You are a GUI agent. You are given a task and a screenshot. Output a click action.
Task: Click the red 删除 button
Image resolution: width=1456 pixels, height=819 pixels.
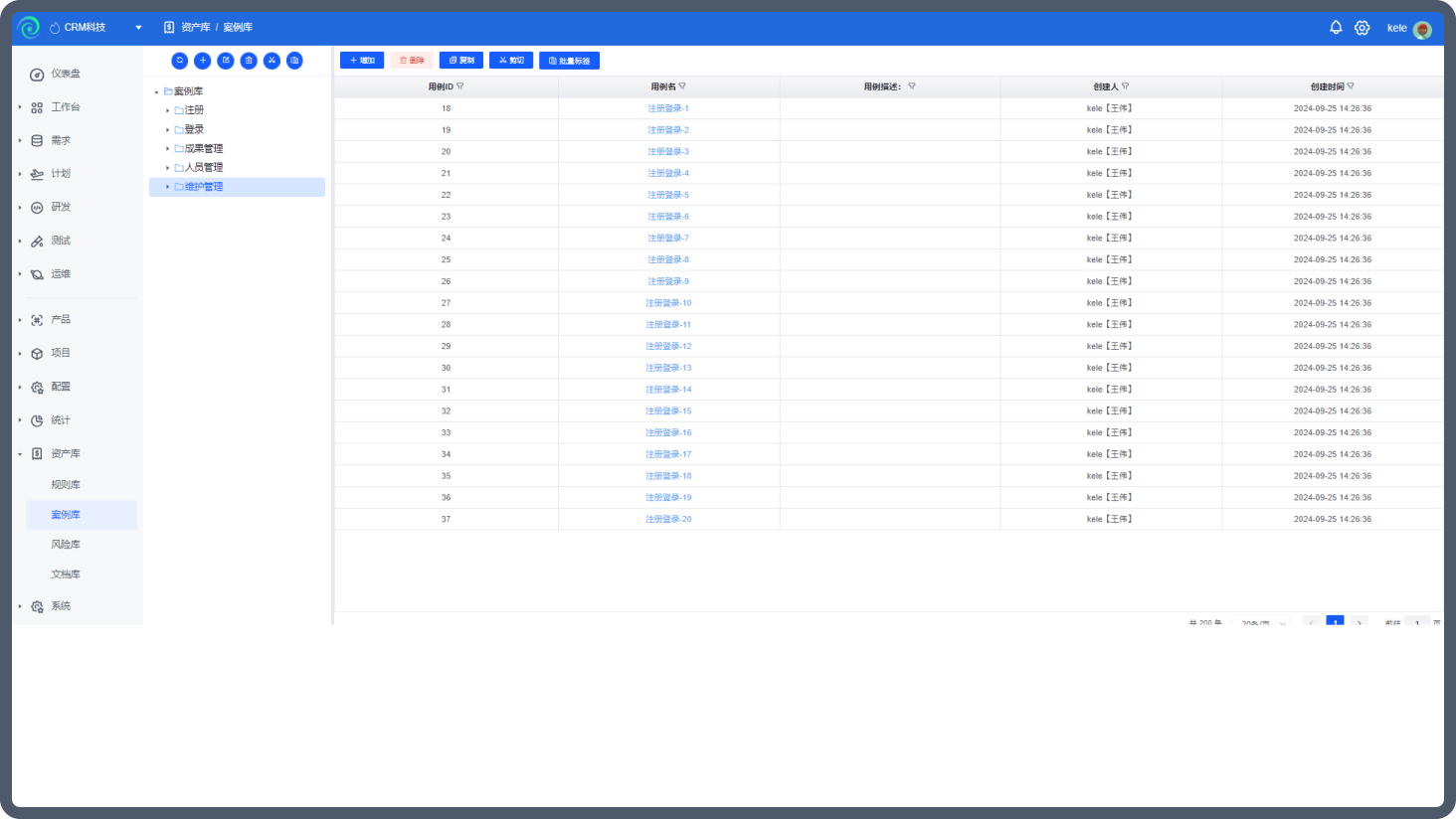[x=412, y=61]
